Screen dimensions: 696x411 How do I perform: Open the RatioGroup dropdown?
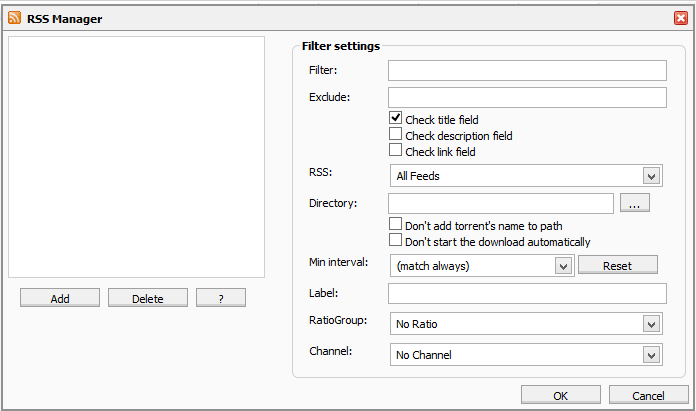(x=651, y=324)
